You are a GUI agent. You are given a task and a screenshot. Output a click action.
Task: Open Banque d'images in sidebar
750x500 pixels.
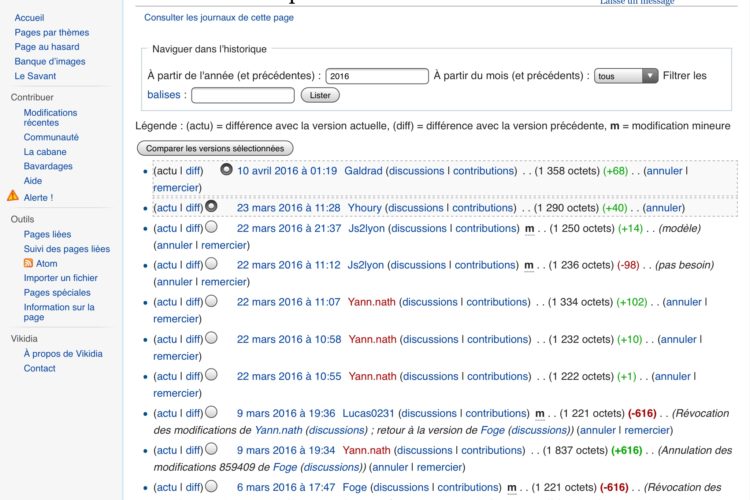(x=50, y=61)
